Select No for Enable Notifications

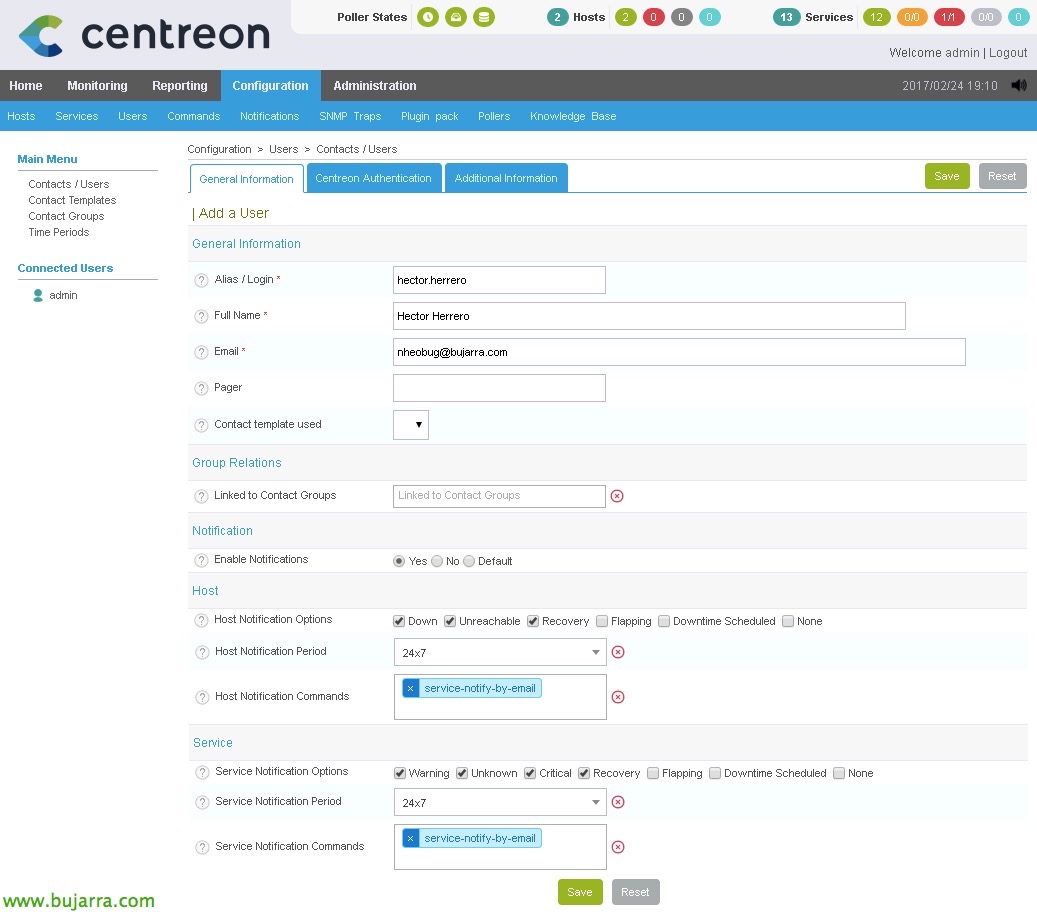[x=437, y=561]
